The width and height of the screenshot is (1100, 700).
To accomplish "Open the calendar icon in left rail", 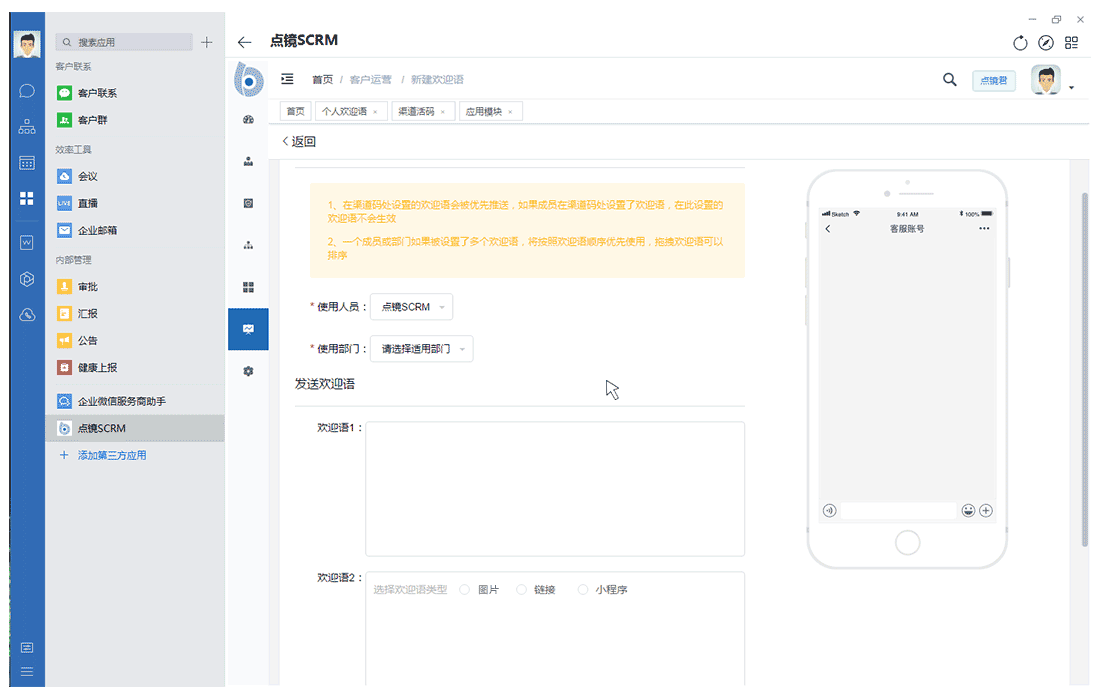I will [x=27, y=162].
